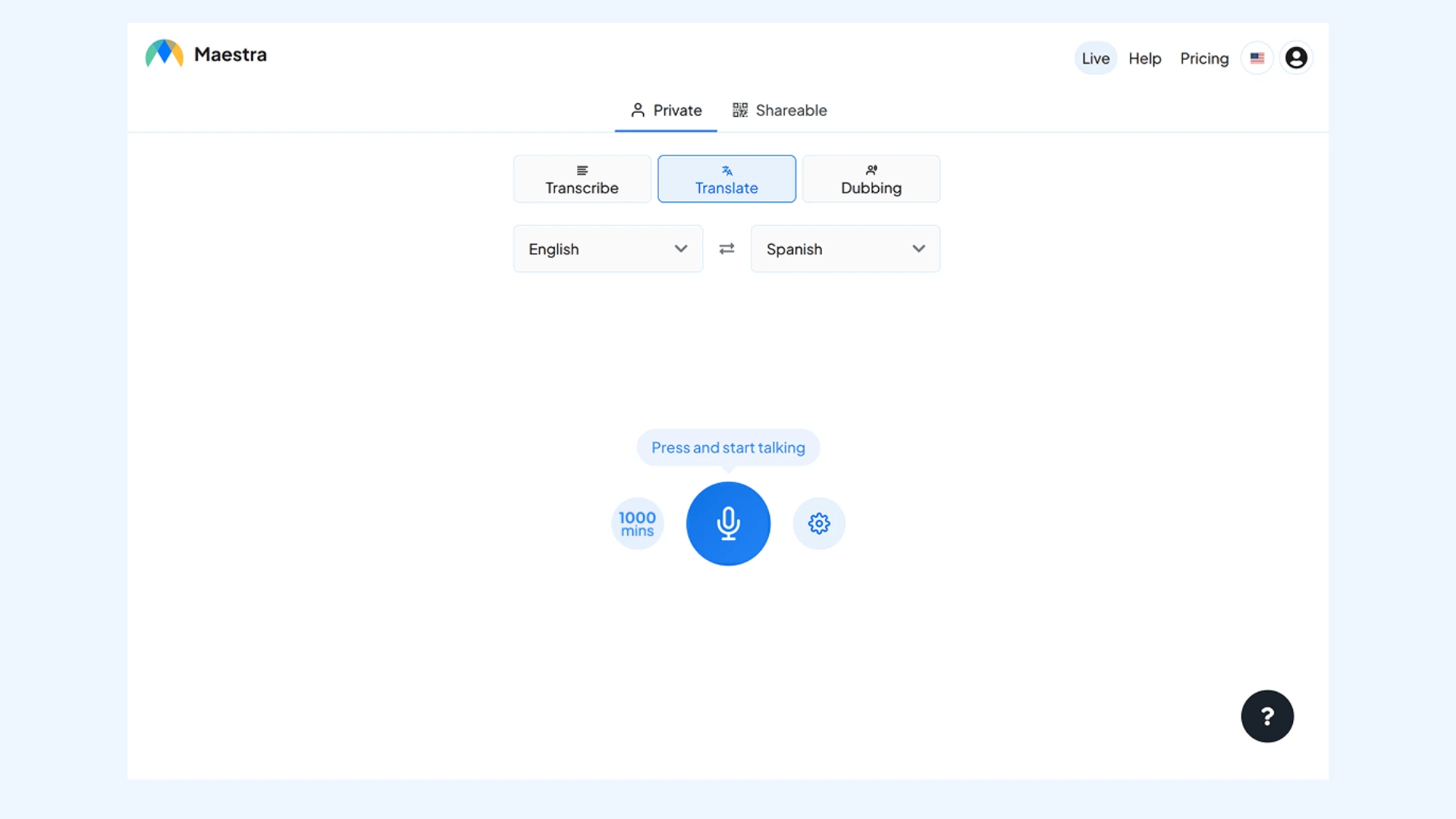
Task: Click the QR code icon next to Shareable
Action: click(x=739, y=109)
